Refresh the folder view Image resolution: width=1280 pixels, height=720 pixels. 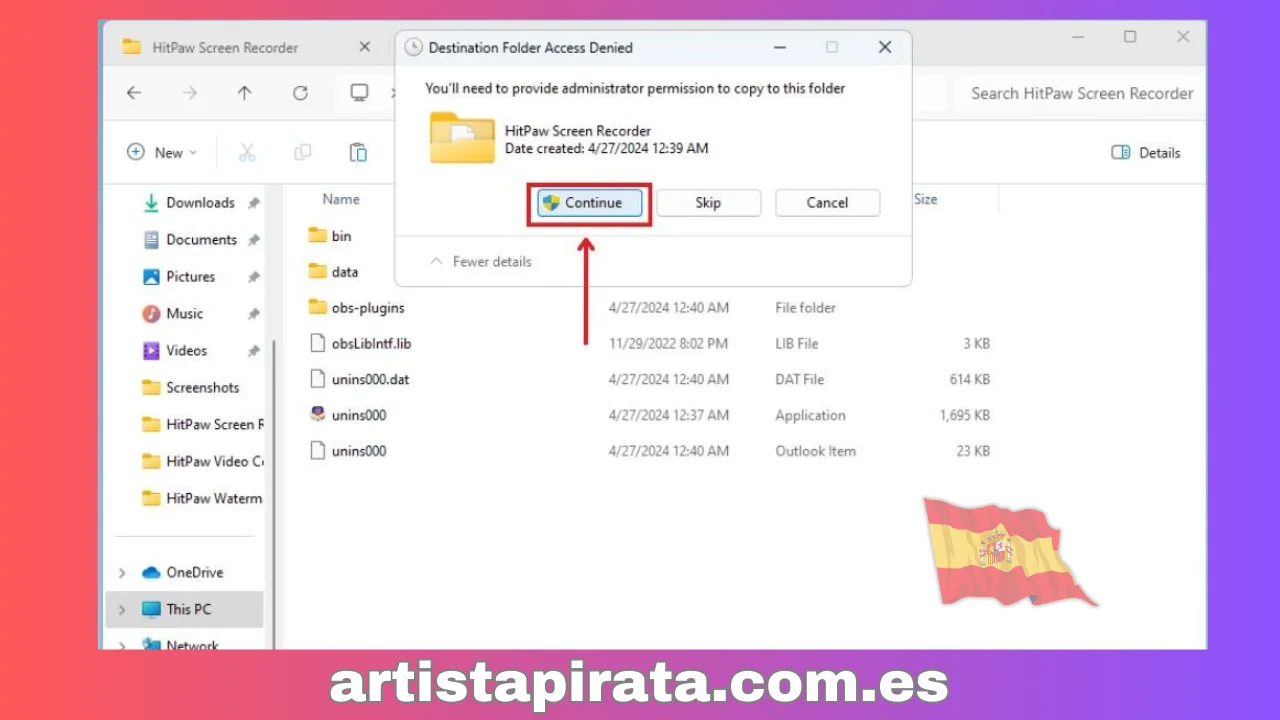click(300, 93)
